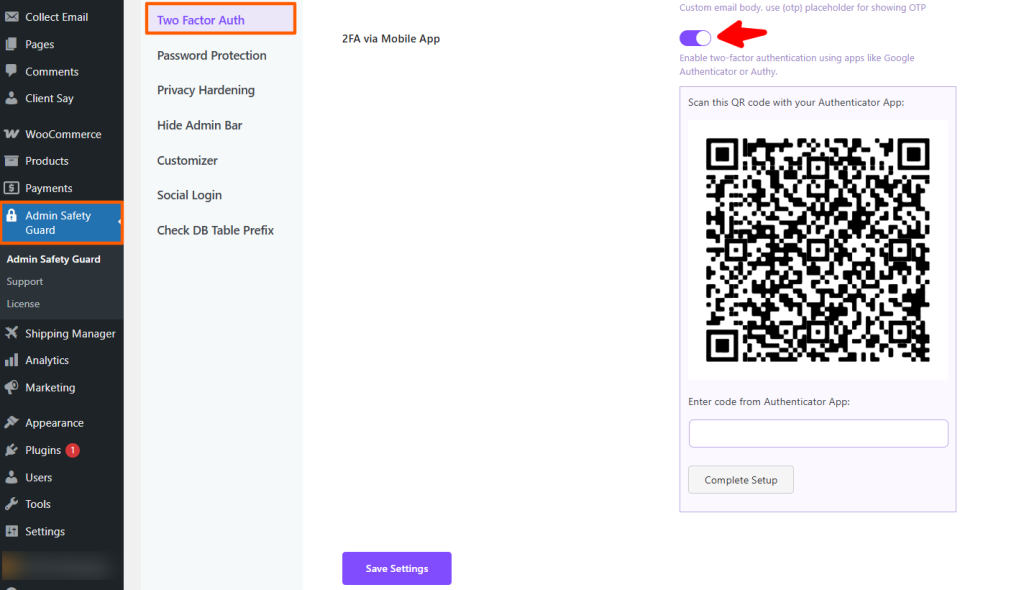Disable the 2FA via Mobile App toggle

coord(695,37)
